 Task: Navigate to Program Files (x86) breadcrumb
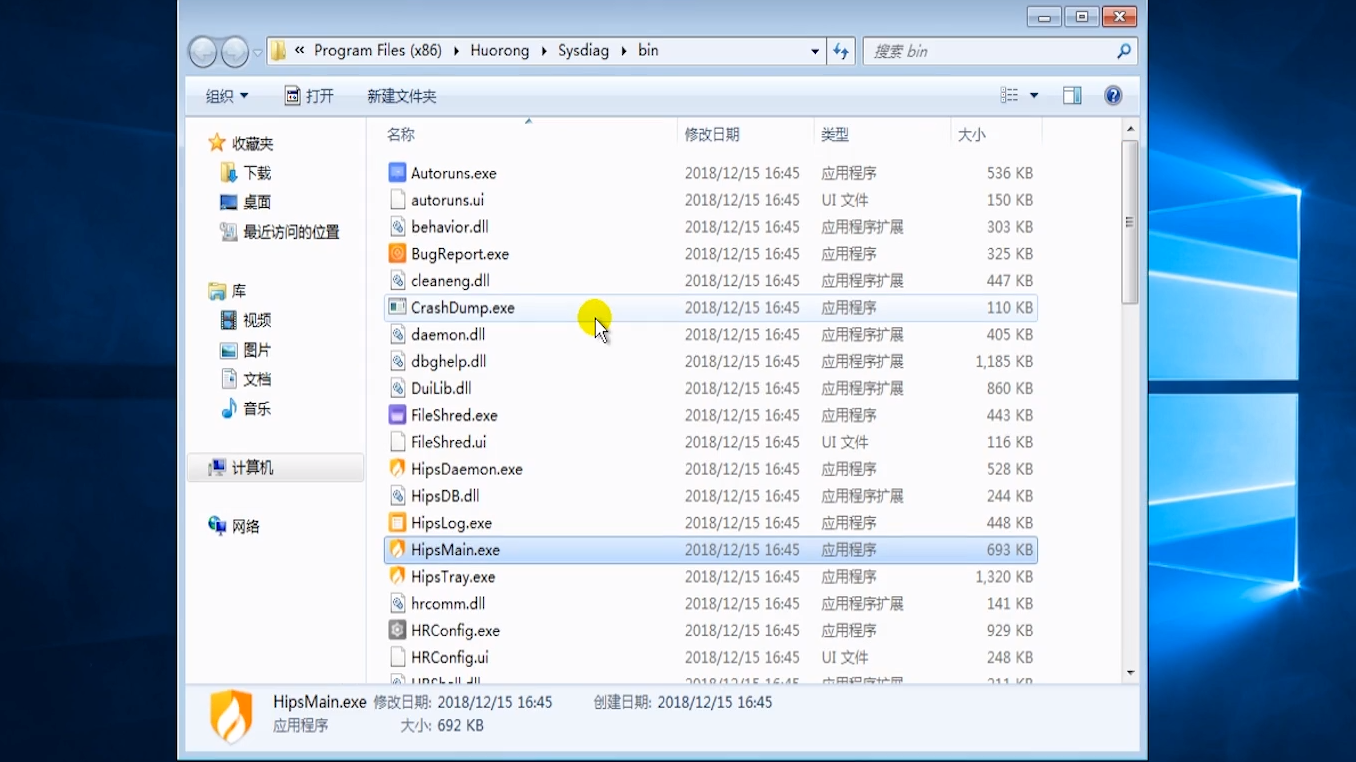[x=378, y=51]
